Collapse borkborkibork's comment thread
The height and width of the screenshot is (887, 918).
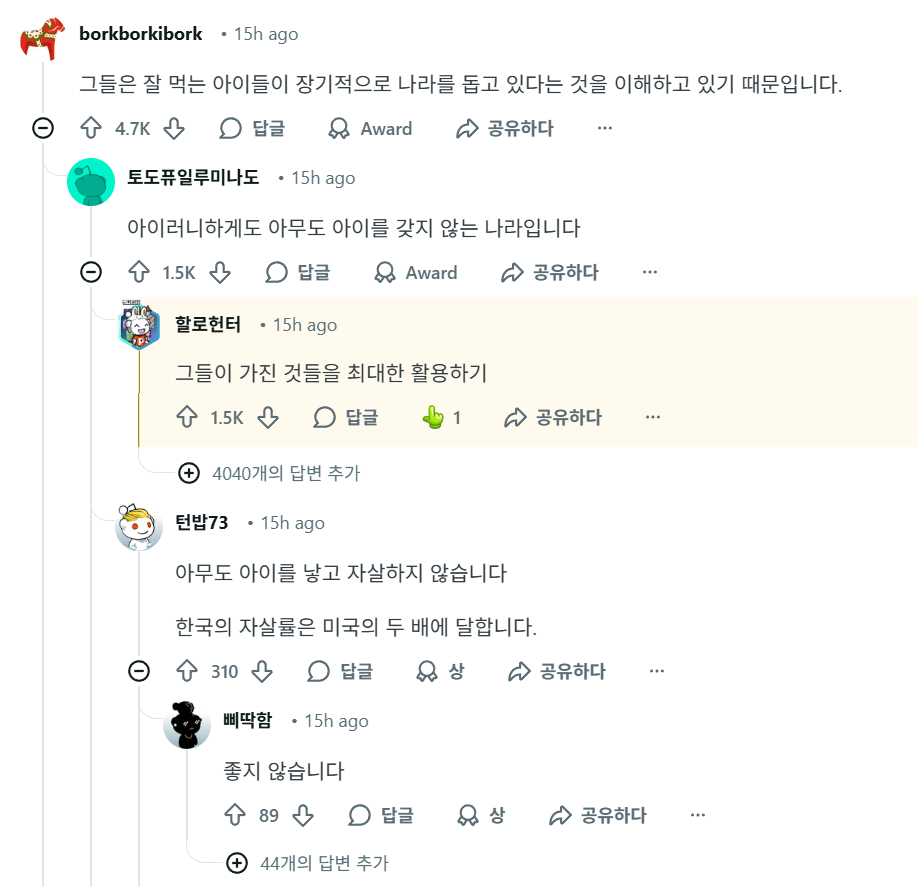pos(40,128)
